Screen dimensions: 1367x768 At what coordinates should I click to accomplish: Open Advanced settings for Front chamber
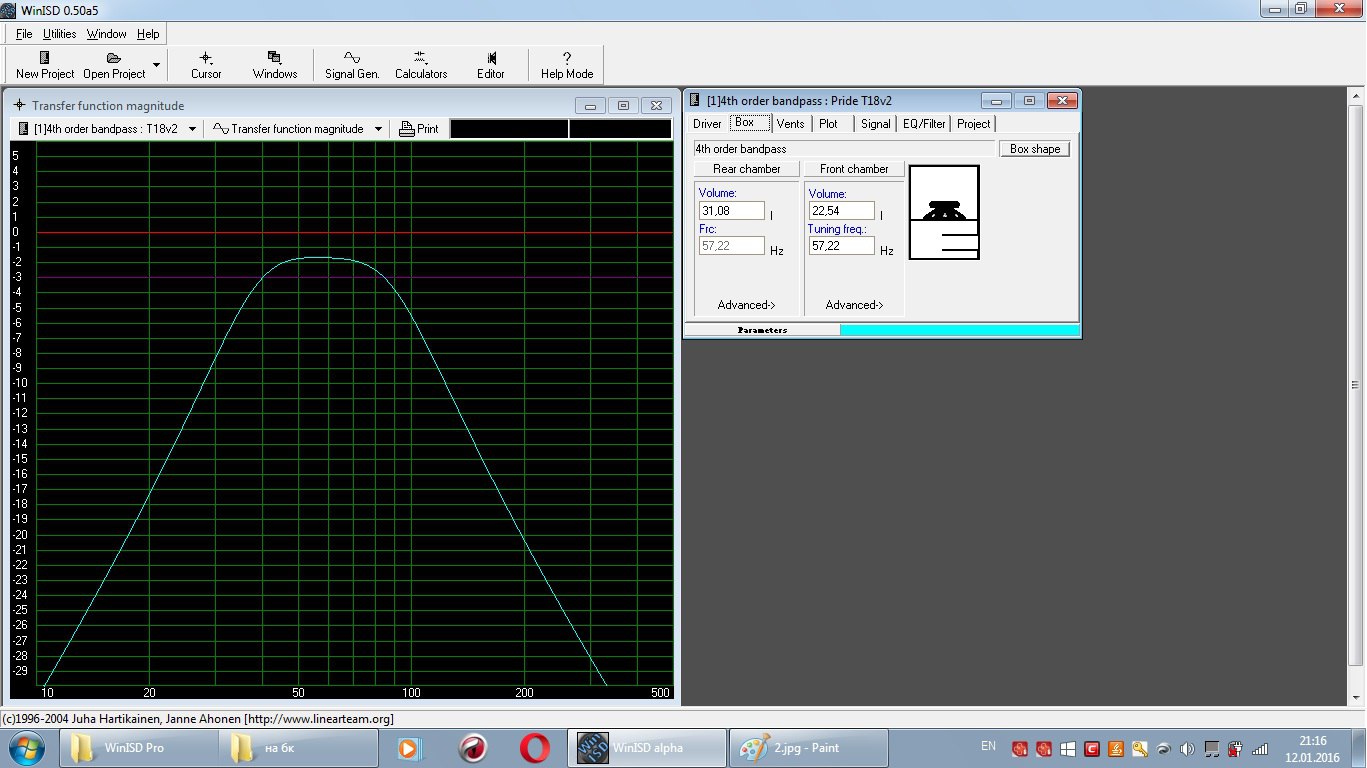(853, 305)
